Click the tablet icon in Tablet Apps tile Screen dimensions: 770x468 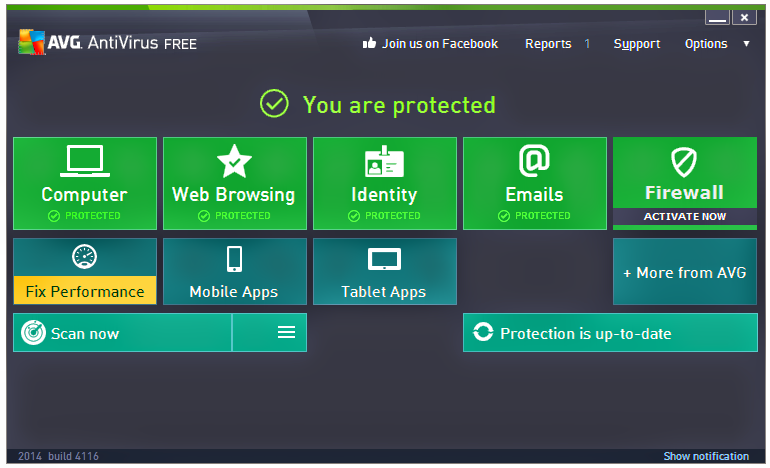coord(385,259)
